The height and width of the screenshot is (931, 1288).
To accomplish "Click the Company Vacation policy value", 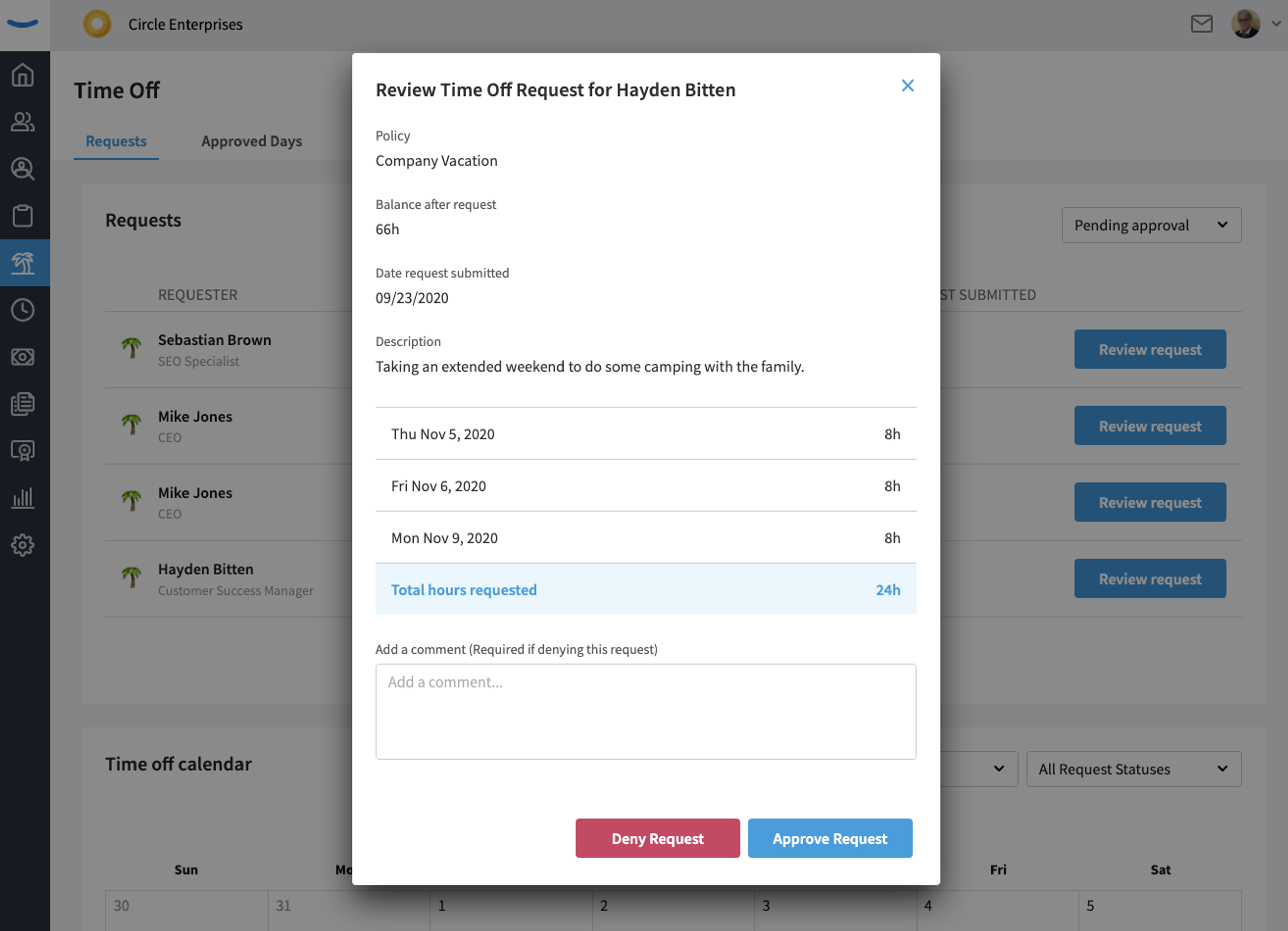I will (436, 161).
